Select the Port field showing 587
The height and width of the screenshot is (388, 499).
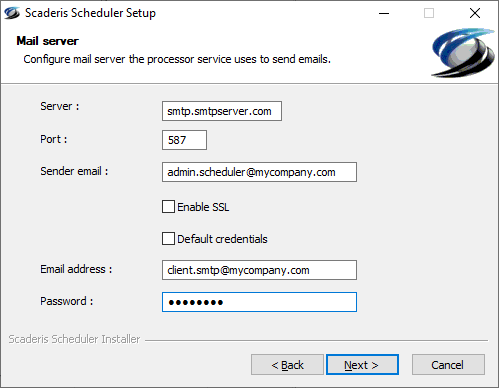[x=184, y=140]
